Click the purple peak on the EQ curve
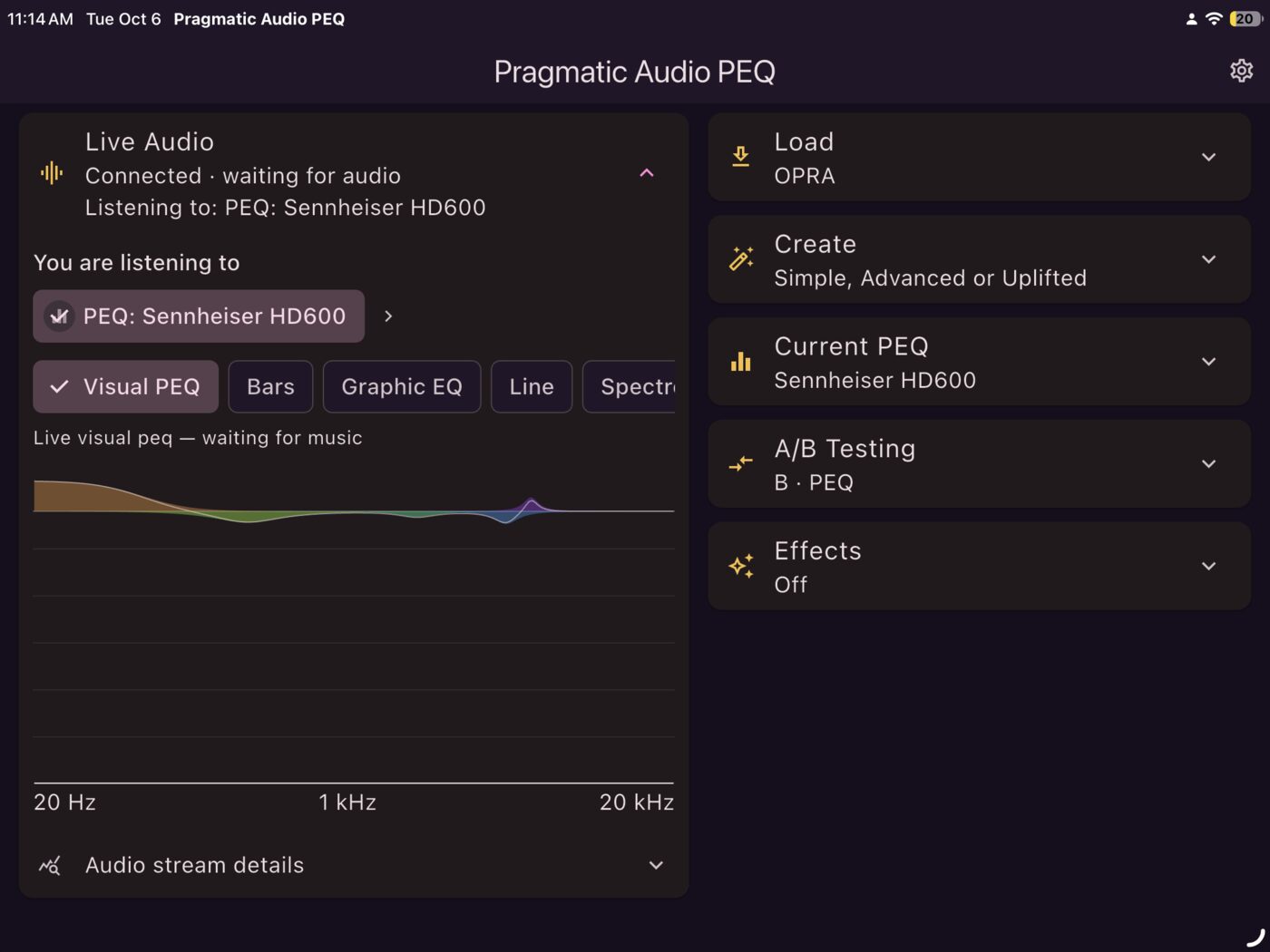This screenshot has height=952, width=1270. [532, 504]
